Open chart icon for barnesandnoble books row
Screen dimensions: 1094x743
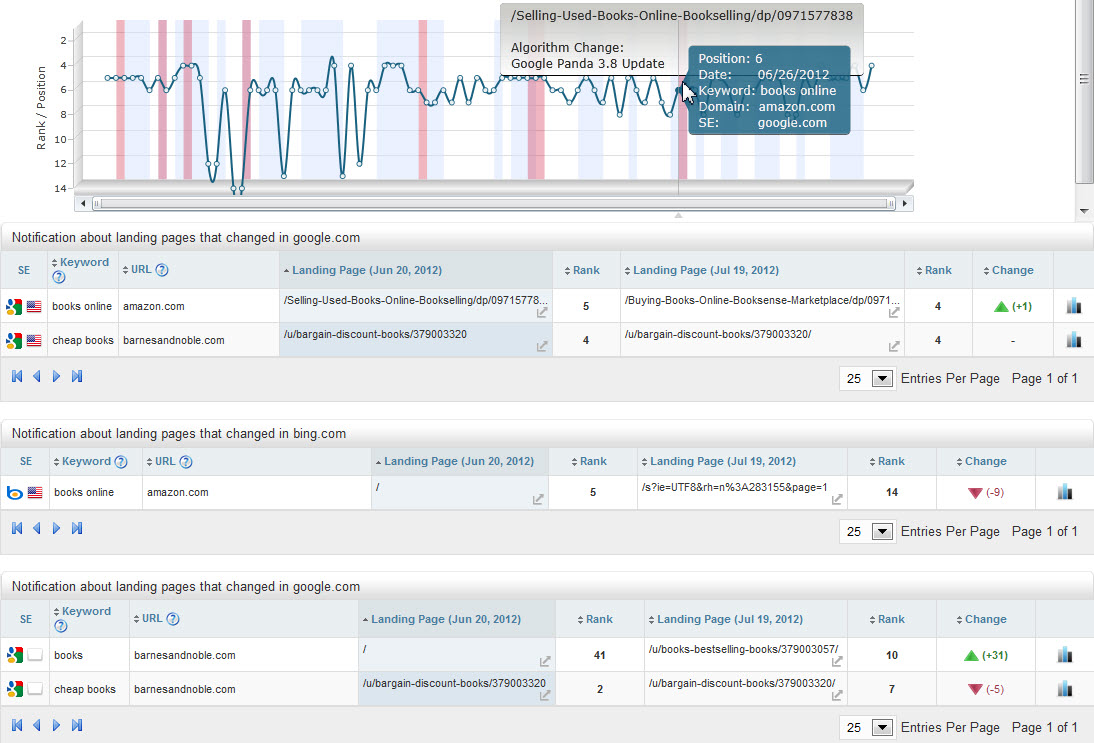tap(1064, 655)
